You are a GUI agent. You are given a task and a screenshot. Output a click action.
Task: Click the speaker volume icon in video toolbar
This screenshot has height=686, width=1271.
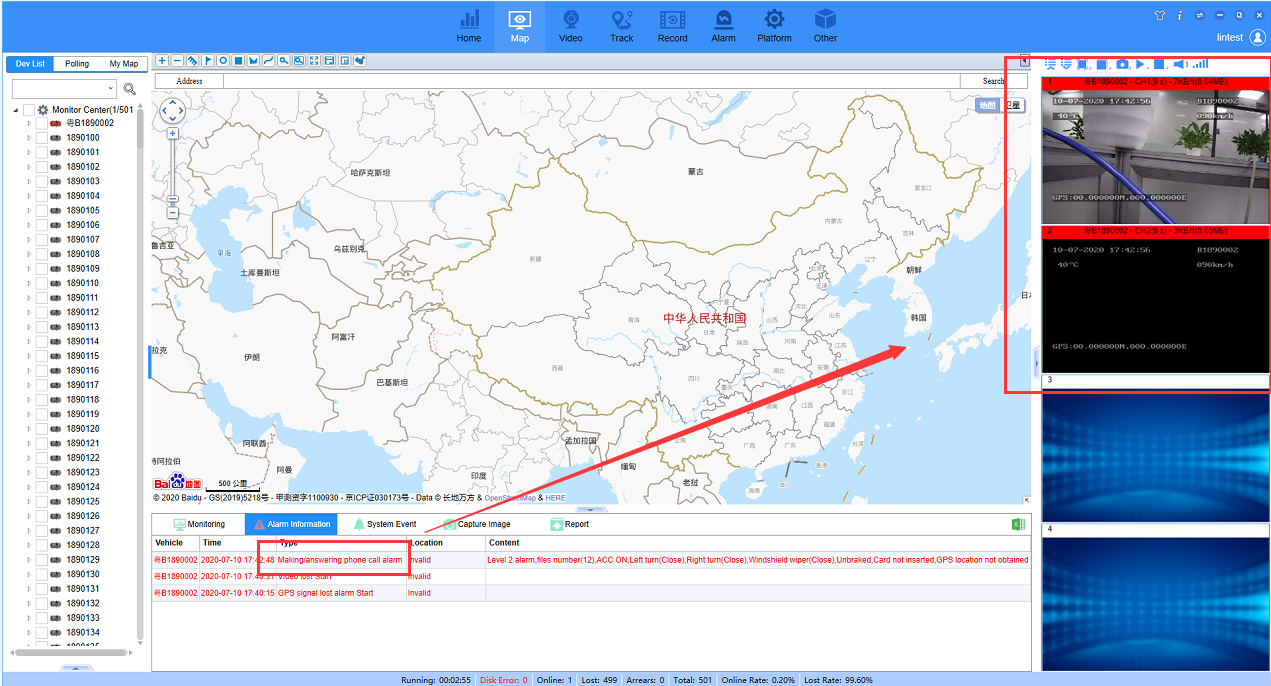click(x=1180, y=64)
